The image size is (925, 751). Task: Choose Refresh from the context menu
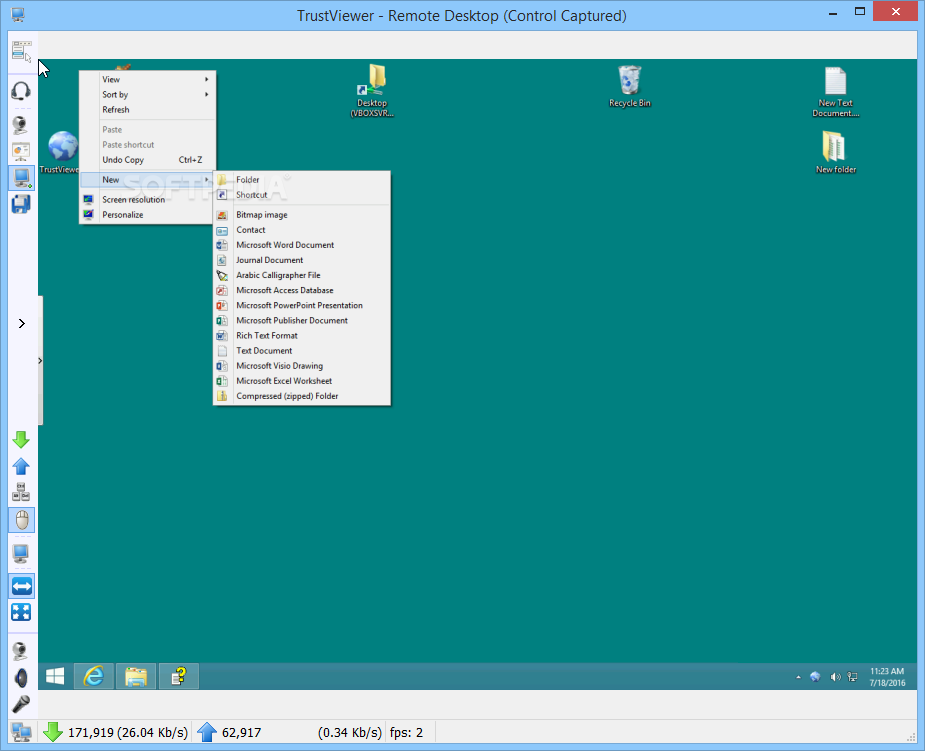pyautogui.click(x=147, y=110)
